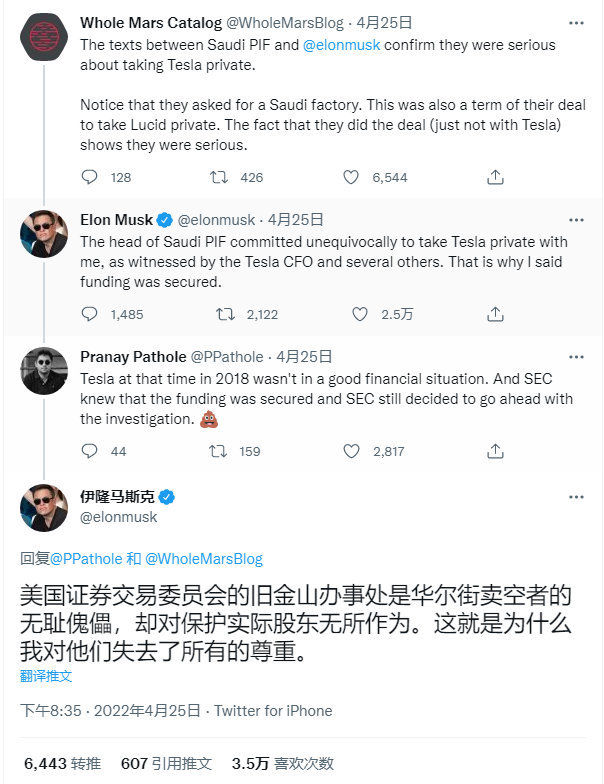View the 607 引用推文 quote tweets
This screenshot has height=784, width=604.
[x=166, y=763]
